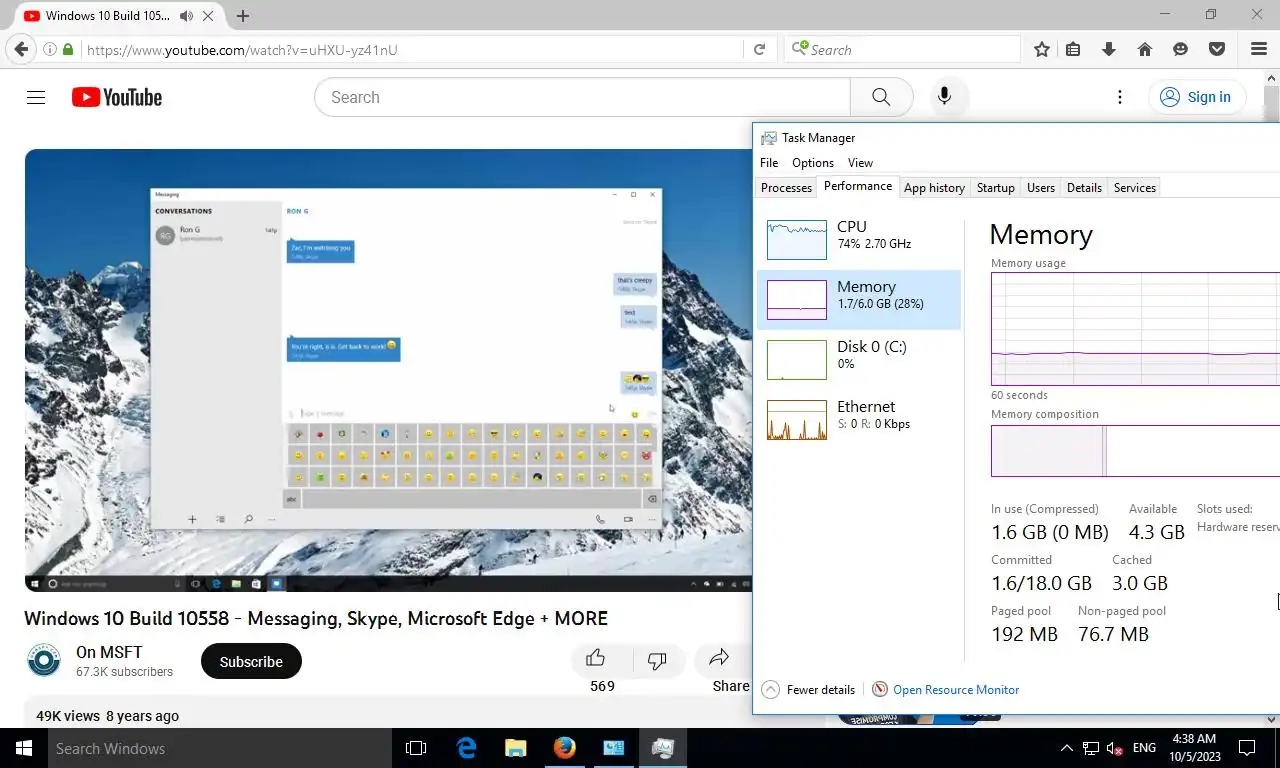
Task: Open YouTube settings three-dot menu
Action: (x=1120, y=97)
